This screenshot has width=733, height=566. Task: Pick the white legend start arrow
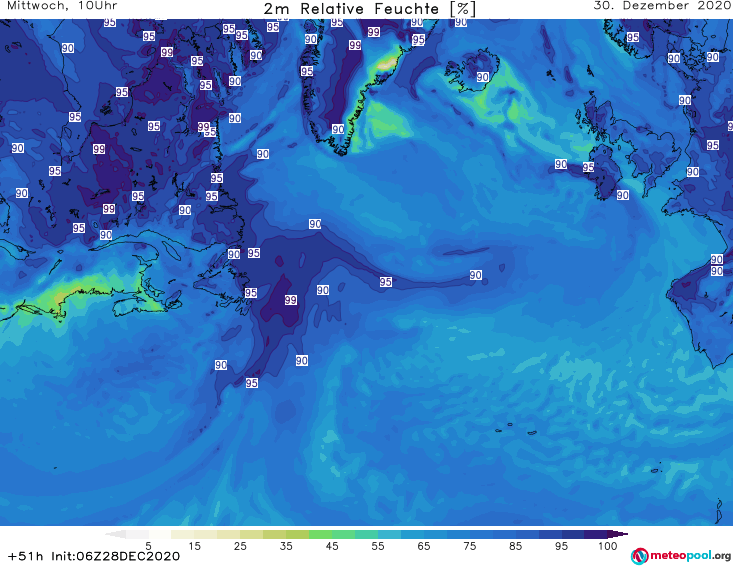pyautogui.click(x=115, y=534)
